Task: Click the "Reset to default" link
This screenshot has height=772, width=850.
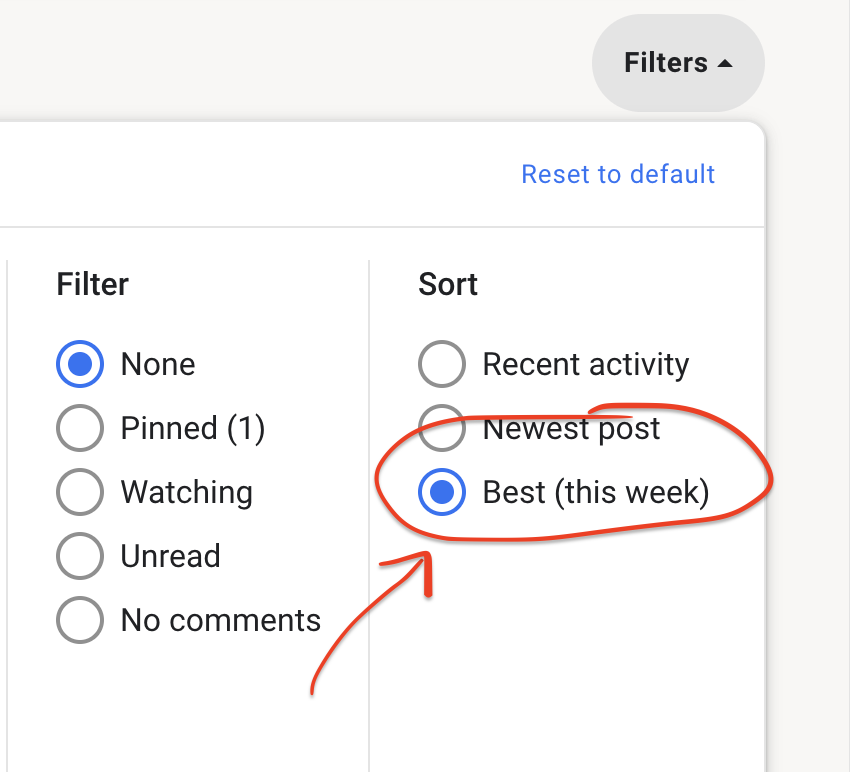Action: pyautogui.click(x=618, y=174)
